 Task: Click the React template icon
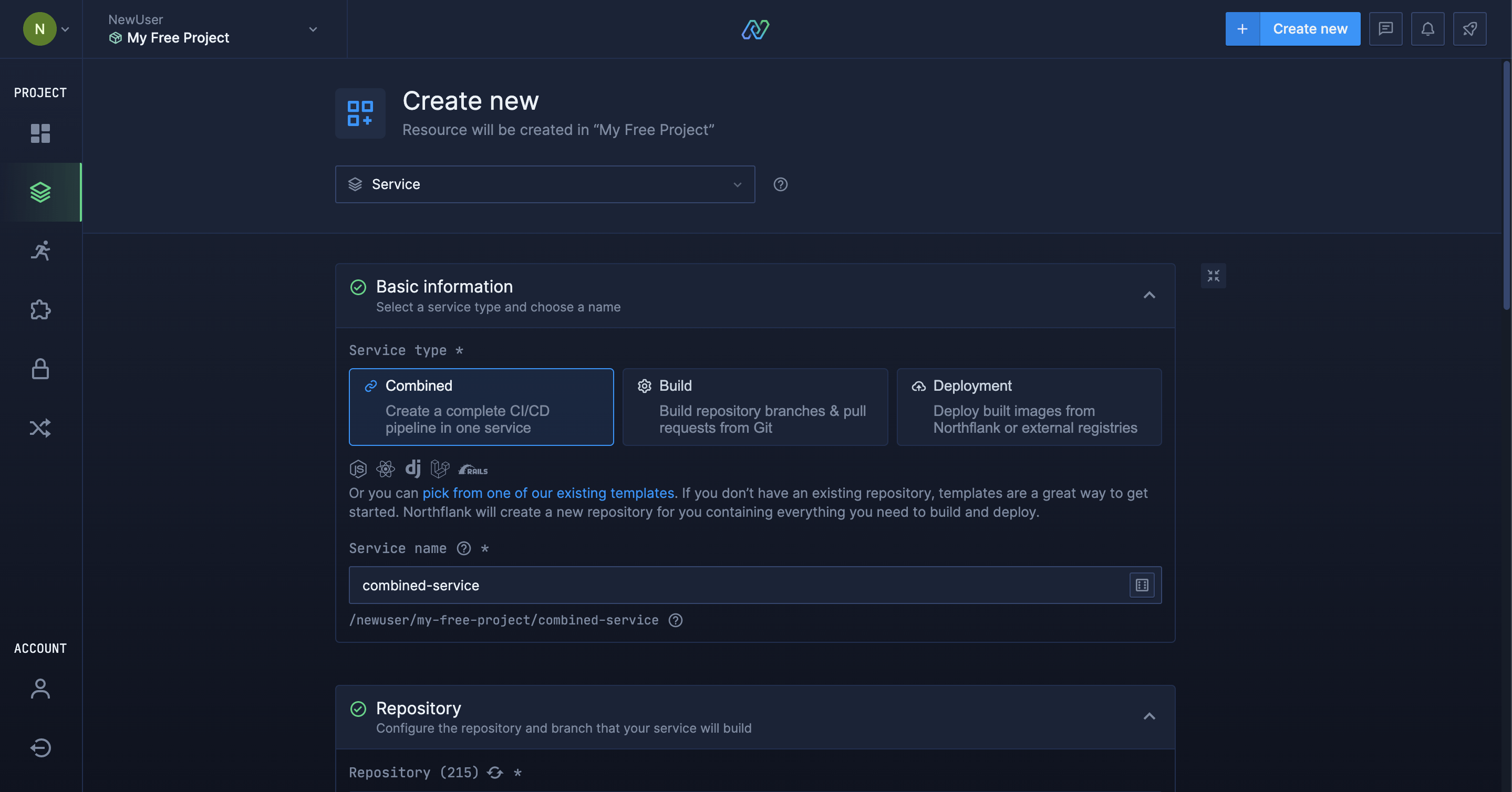click(x=385, y=469)
